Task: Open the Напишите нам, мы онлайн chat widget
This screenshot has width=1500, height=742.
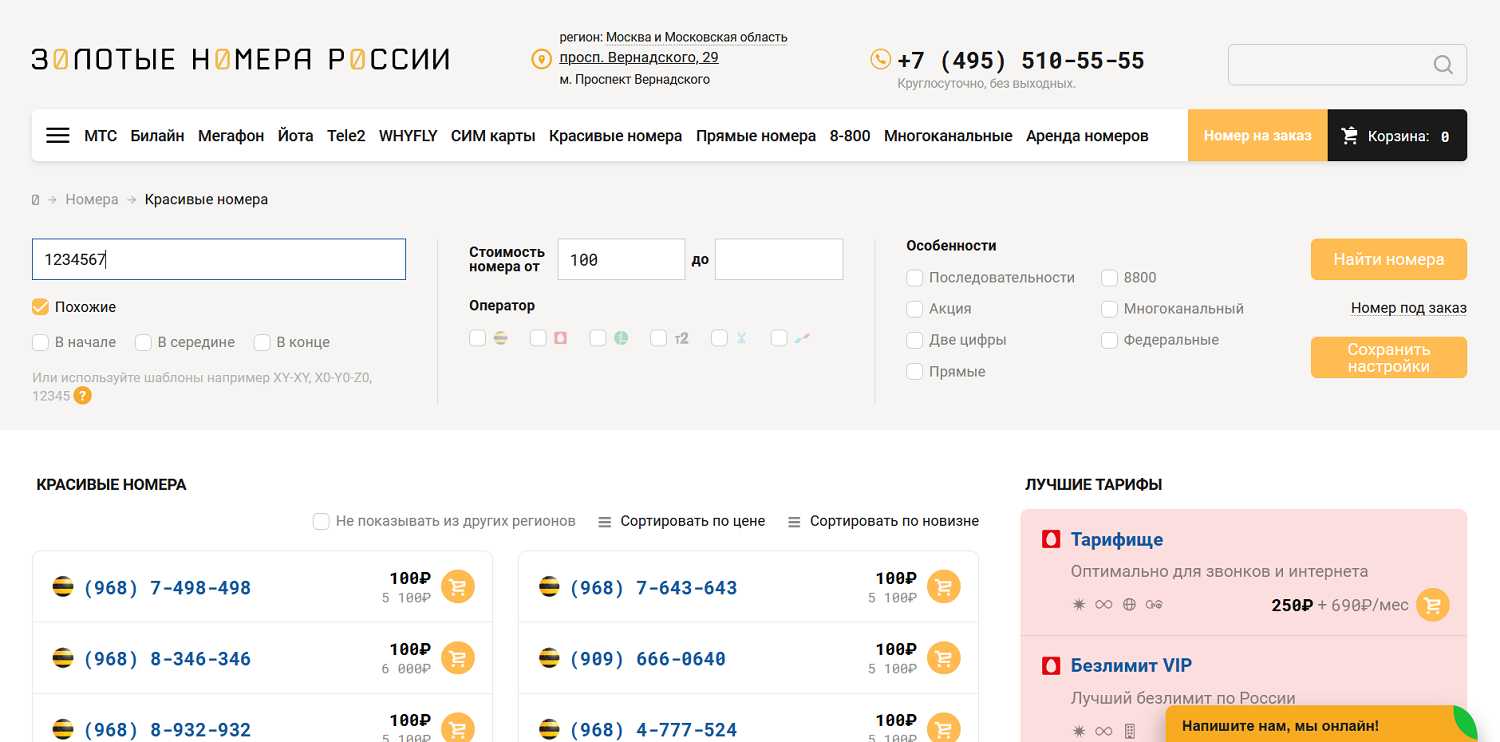Action: pos(1320,724)
